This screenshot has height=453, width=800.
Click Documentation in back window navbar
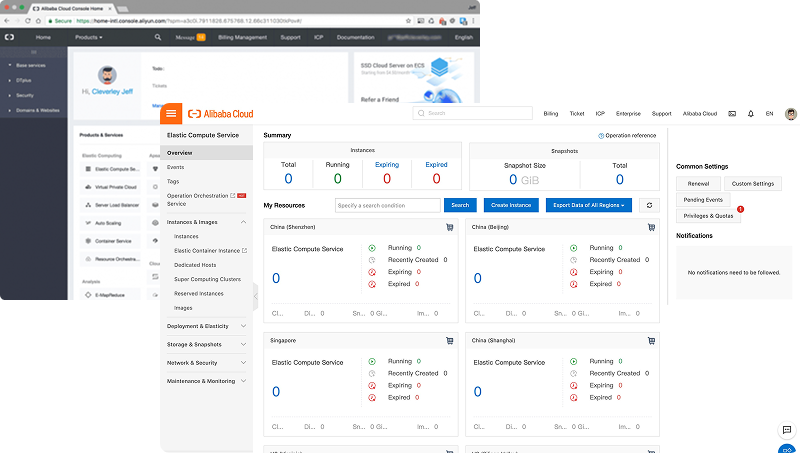click(356, 37)
